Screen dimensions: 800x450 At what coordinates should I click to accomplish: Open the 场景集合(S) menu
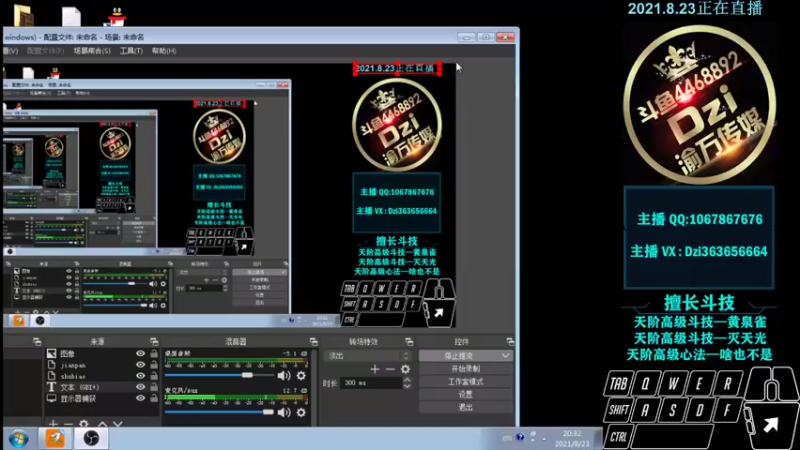point(92,51)
